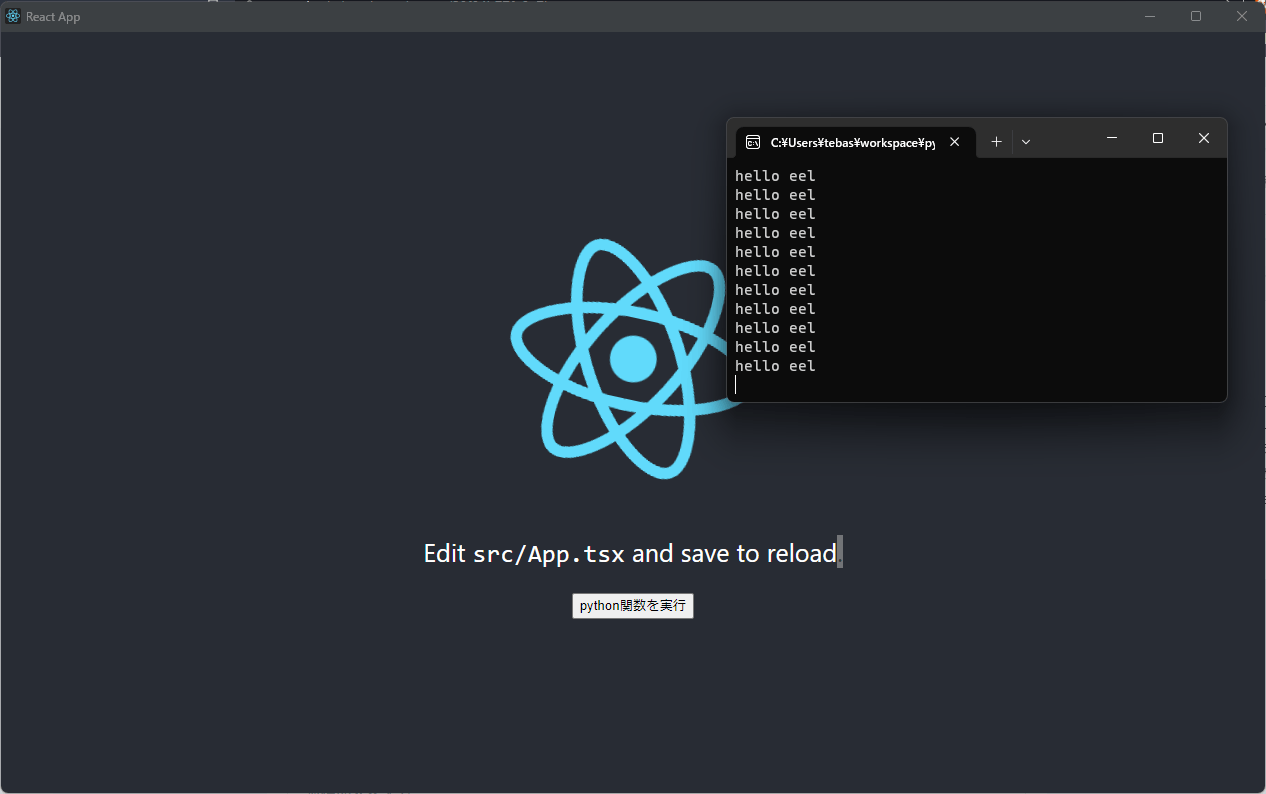Click the cmd icon on the terminal tab

tap(753, 142)
